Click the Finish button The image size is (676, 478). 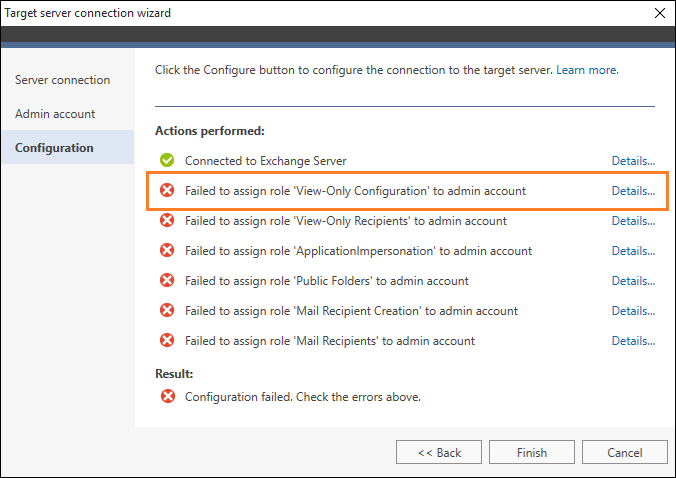[x=532, y=452]
